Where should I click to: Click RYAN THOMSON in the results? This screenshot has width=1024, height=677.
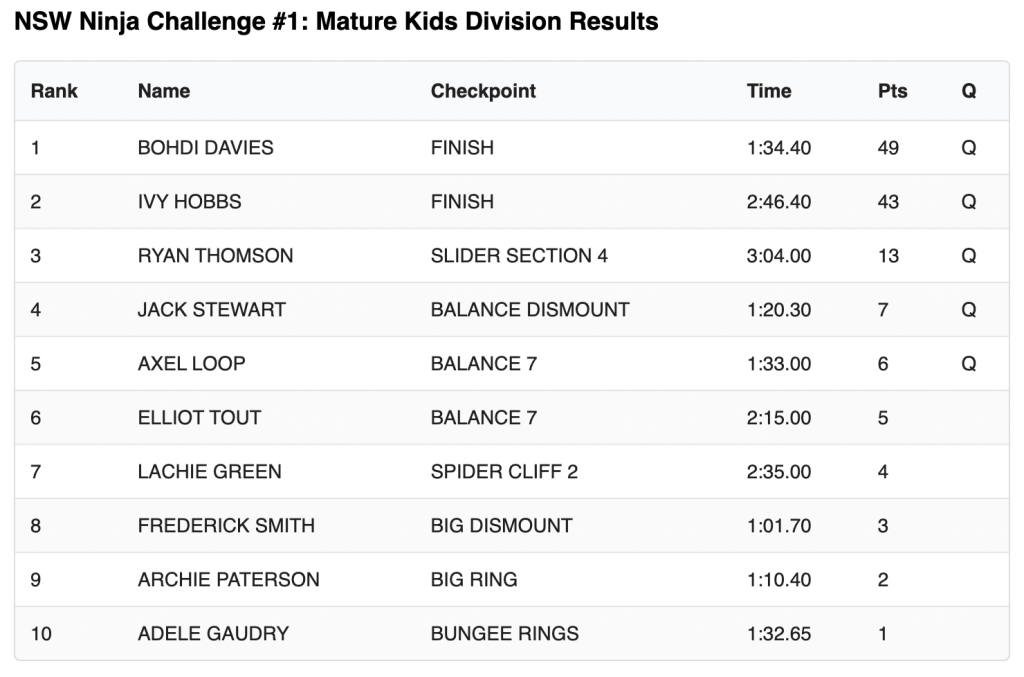215,256
